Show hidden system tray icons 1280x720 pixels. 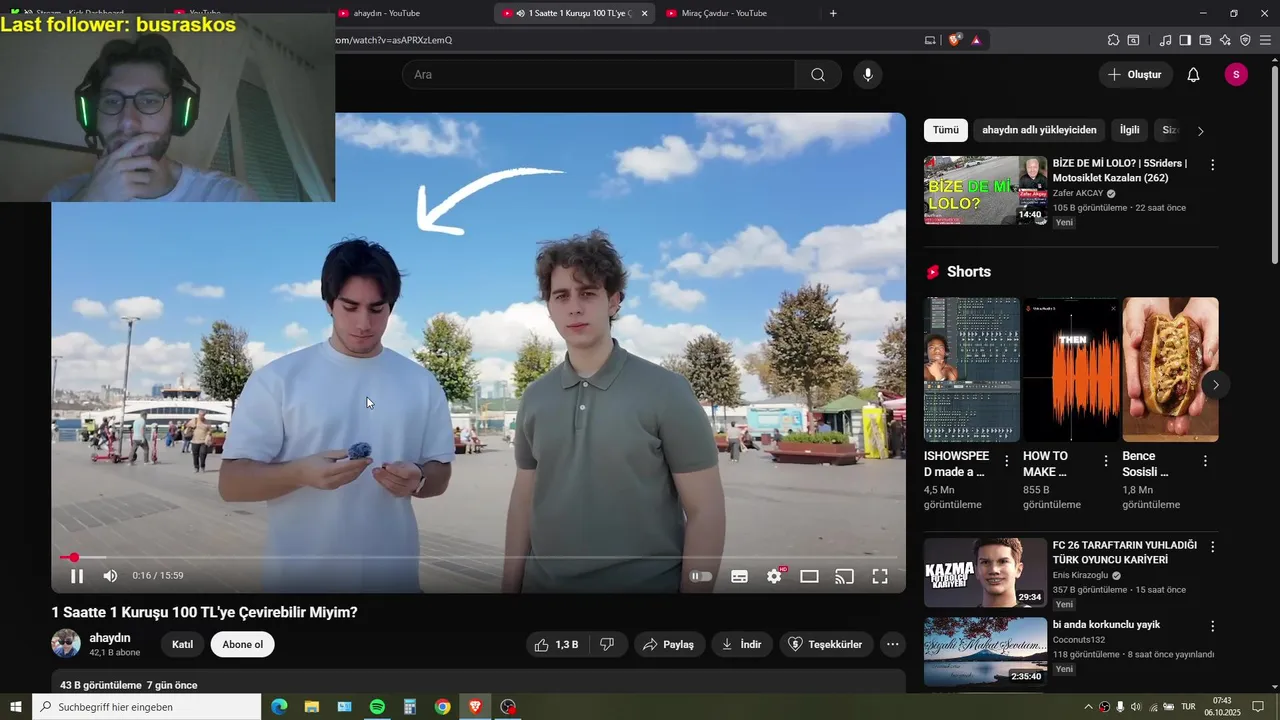[1088, 707]
